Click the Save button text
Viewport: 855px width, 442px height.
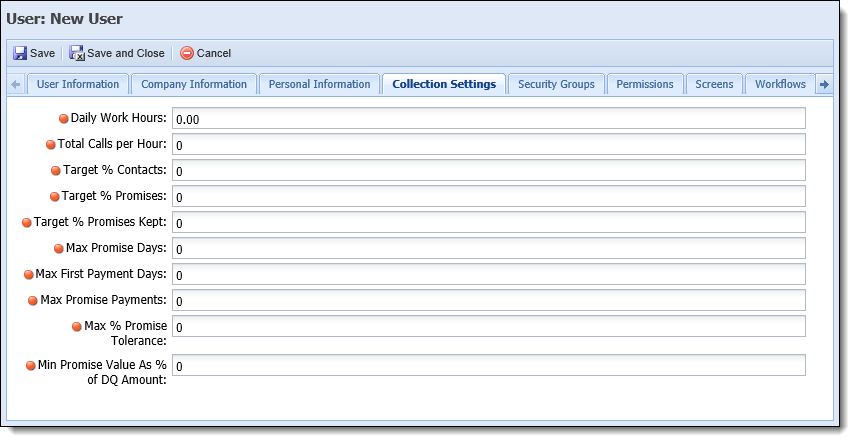43,53
